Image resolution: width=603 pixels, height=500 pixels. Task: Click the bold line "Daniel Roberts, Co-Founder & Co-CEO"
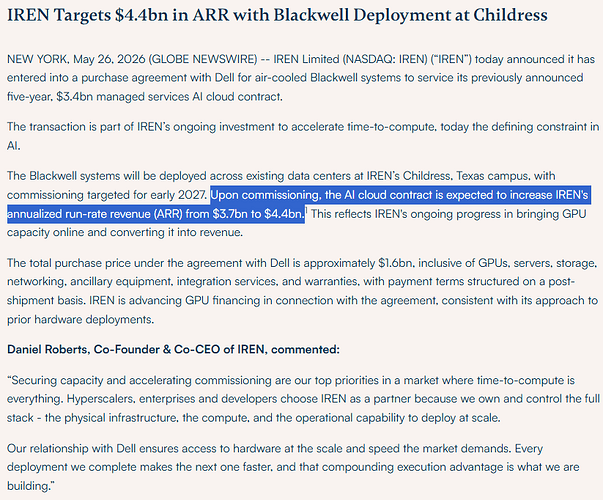[x=113, y=349]
